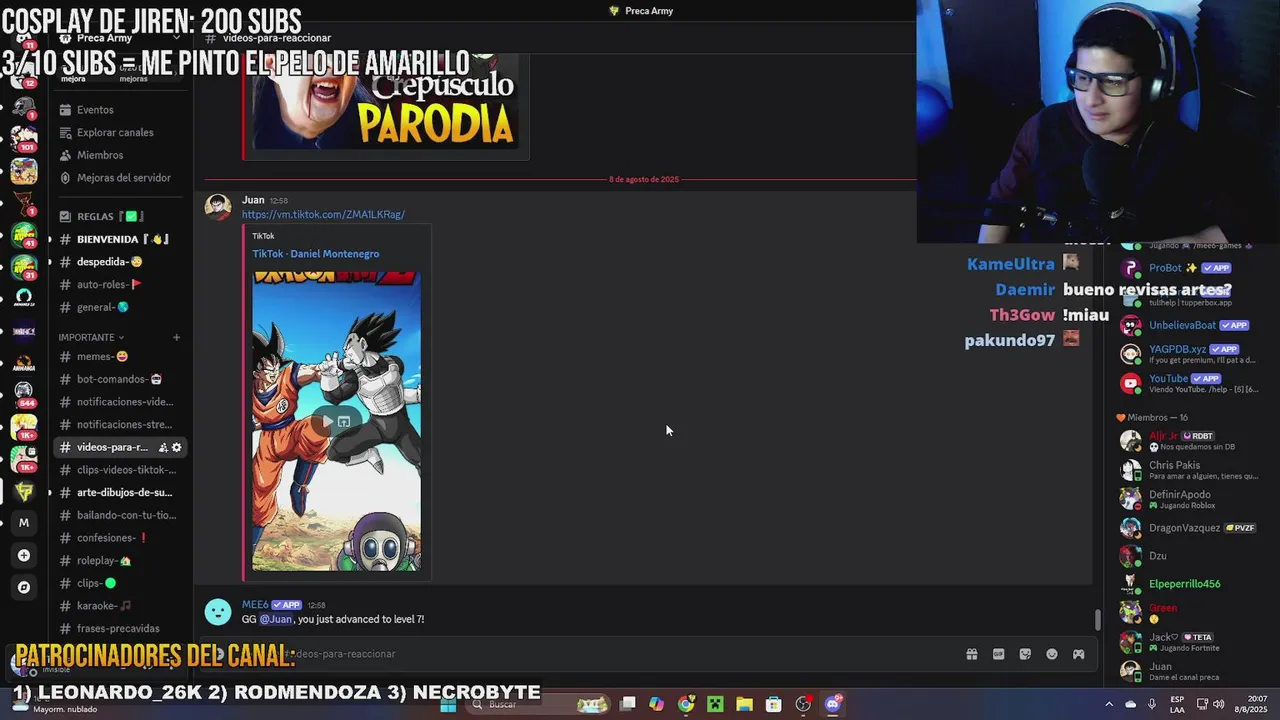This screenshot has height=720, width=1280.
Task: Open the bot-comandos channel
Action: (x=119, y=379)
